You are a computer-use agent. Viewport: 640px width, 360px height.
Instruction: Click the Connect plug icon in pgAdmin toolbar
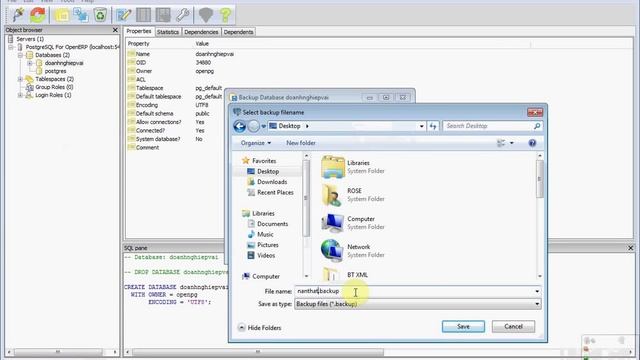18,15
